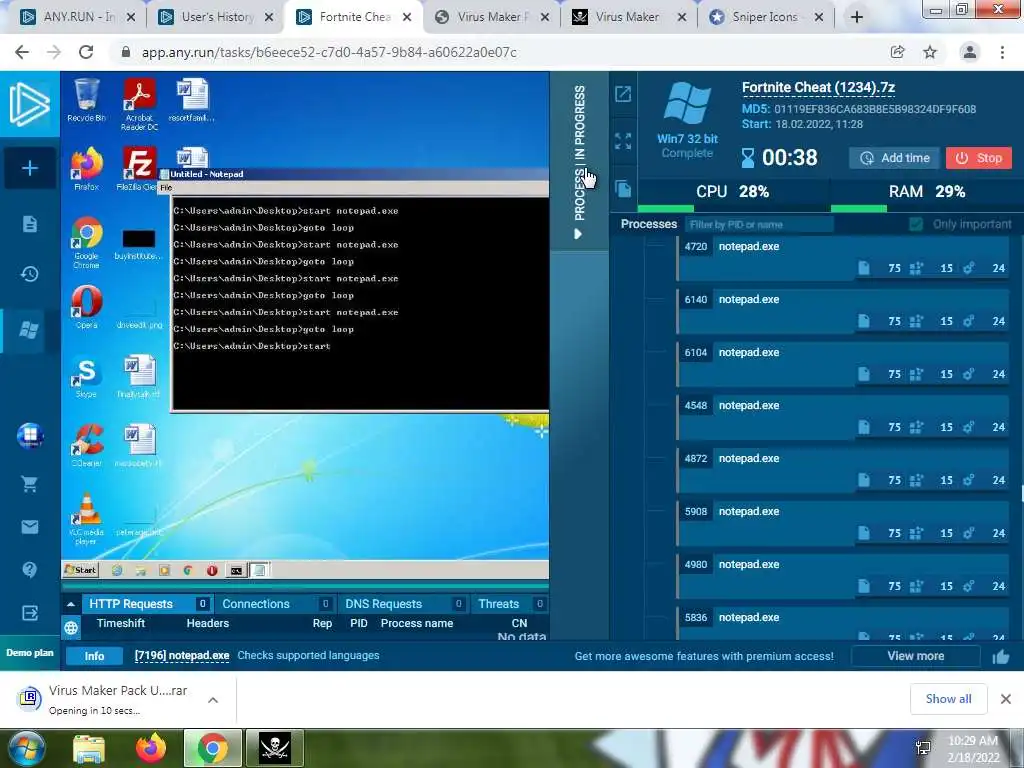Open the shopping cart icon in sidebar
This screenshot has width=1024, height=768.
tap(29, 484)
